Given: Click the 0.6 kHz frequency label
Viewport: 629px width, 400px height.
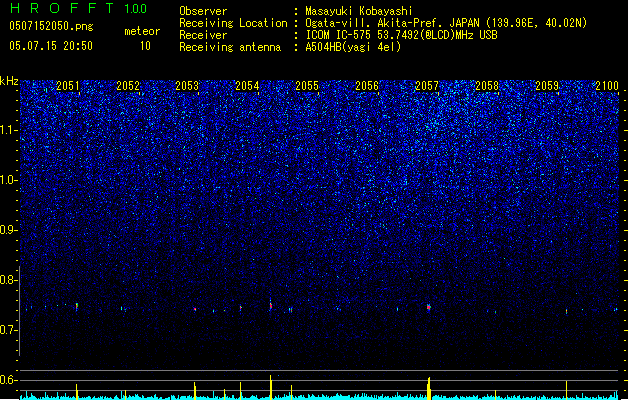Looking at the screenshot, I should pos(9,380).
